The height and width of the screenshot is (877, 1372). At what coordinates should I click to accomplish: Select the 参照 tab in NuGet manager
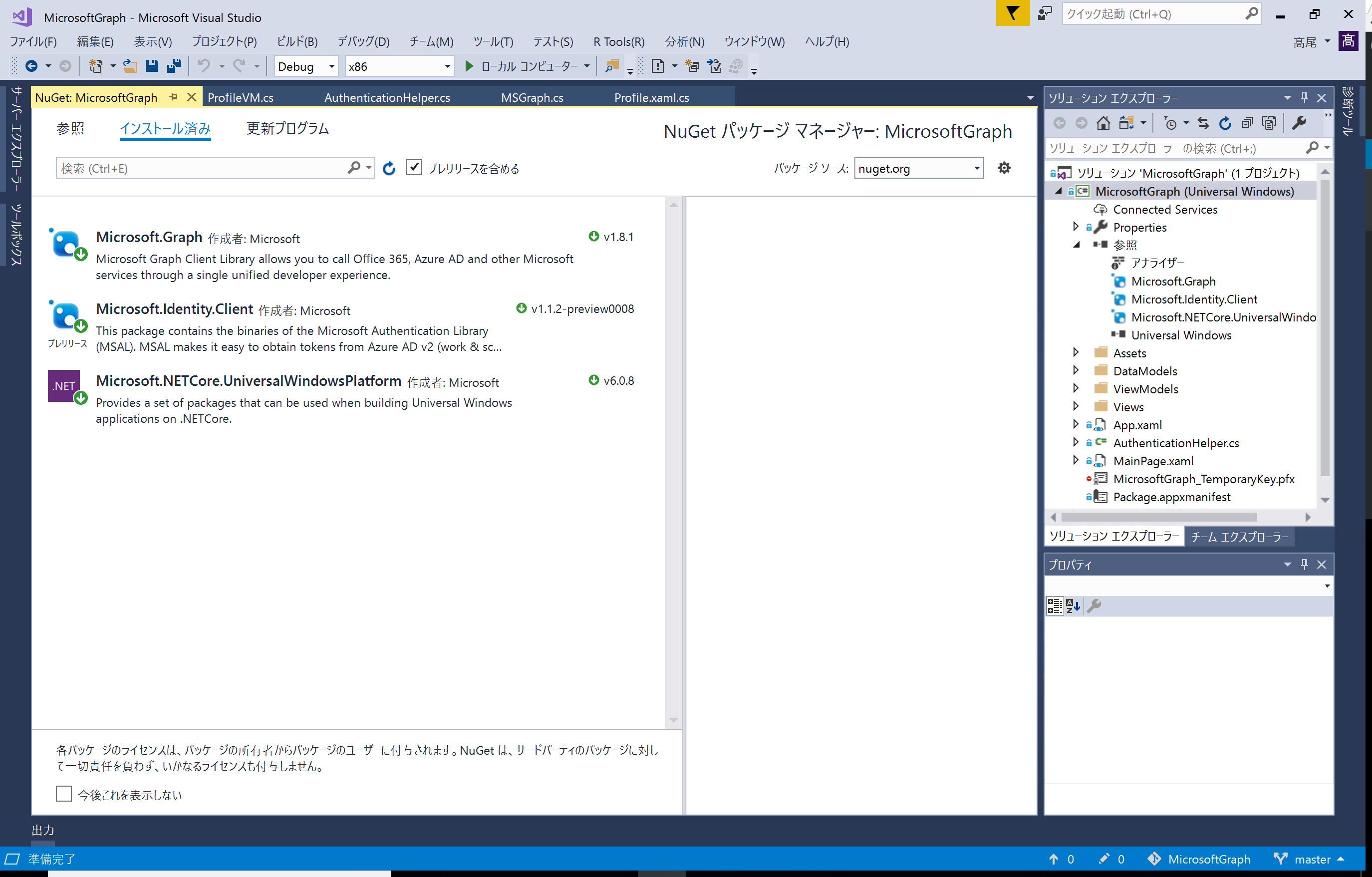(70, 128)
